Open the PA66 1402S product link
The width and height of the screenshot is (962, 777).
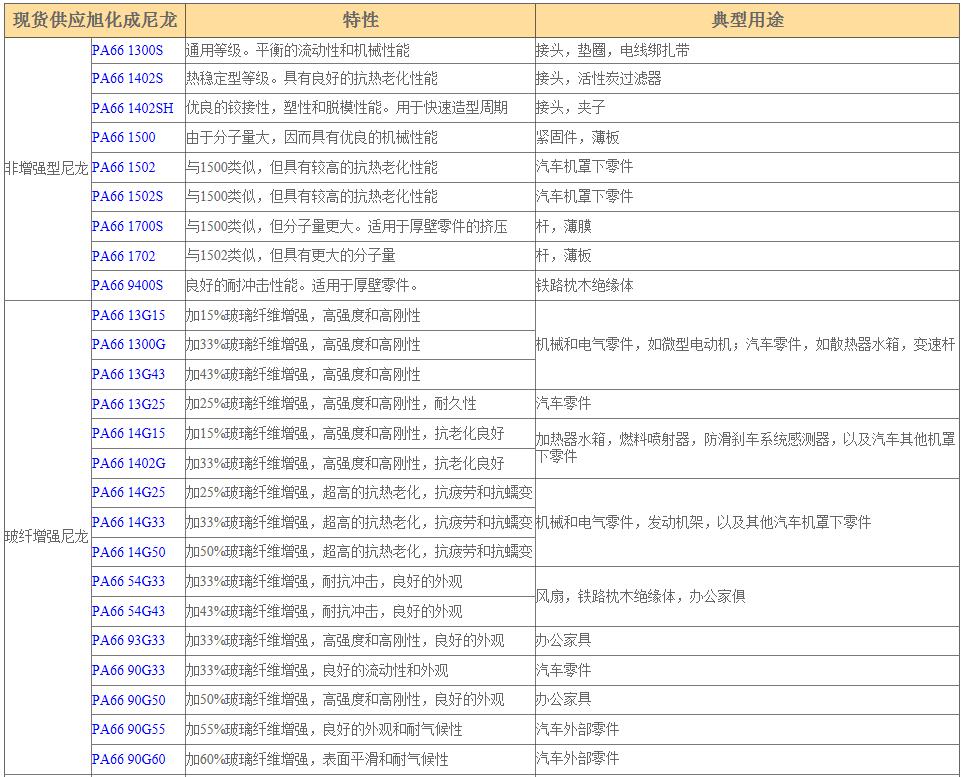(x=127, y=79)
